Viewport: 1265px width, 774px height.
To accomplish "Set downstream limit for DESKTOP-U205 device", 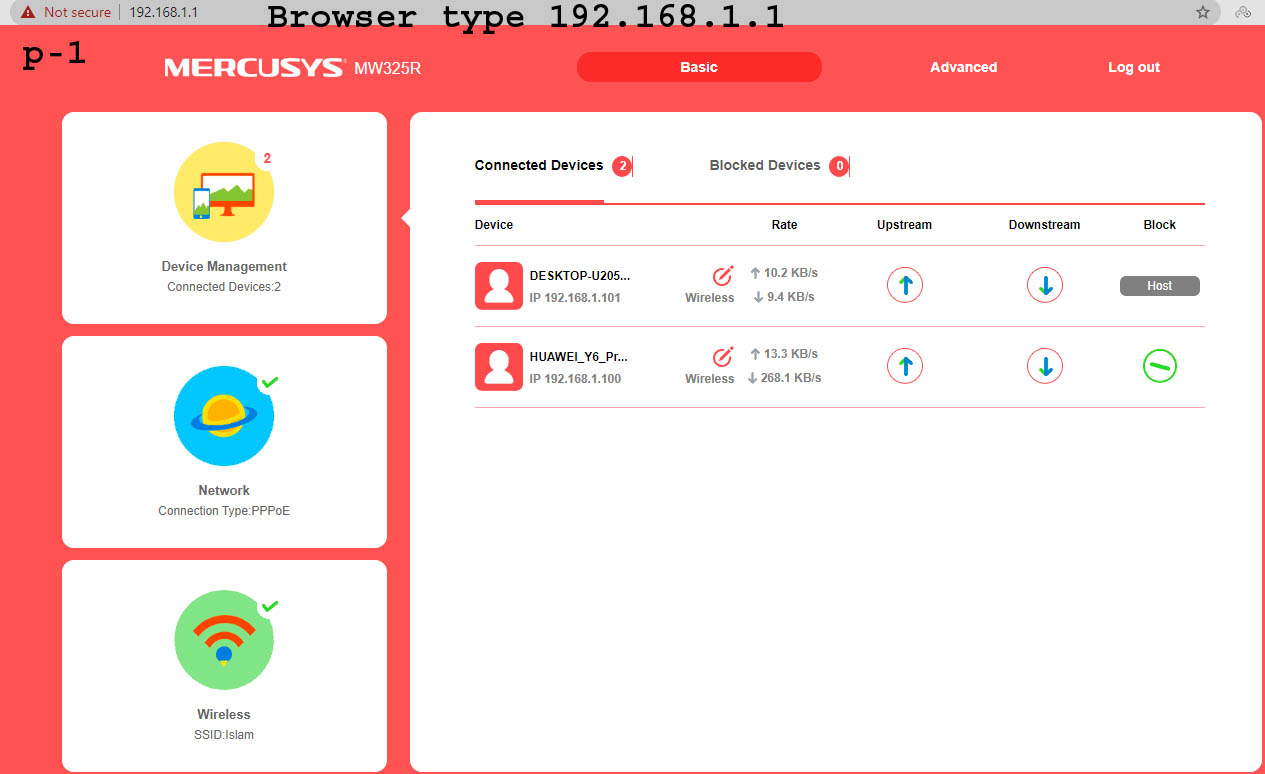I will click(x=1044, y=286).
